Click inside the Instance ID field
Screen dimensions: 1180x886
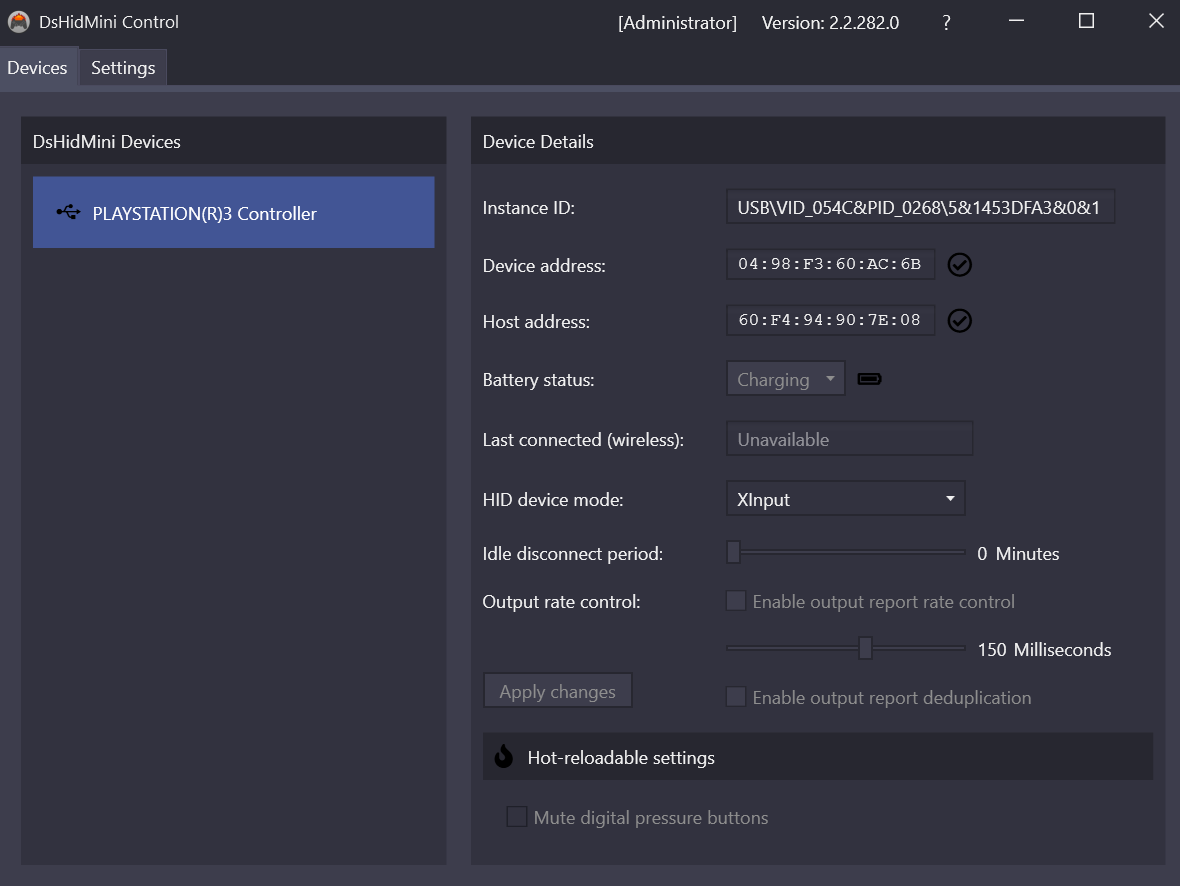point(920,206)
